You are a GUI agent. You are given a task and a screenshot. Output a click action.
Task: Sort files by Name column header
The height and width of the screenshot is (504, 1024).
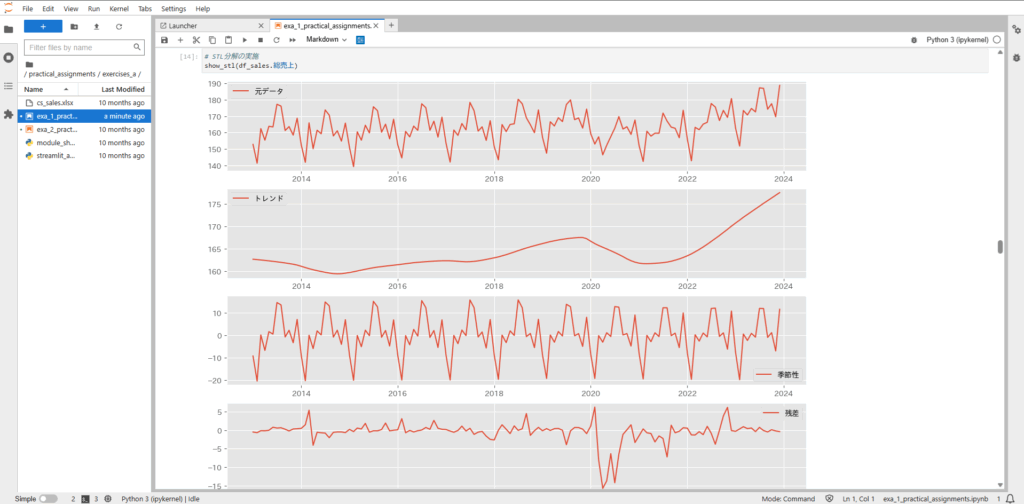click(34, 89)
